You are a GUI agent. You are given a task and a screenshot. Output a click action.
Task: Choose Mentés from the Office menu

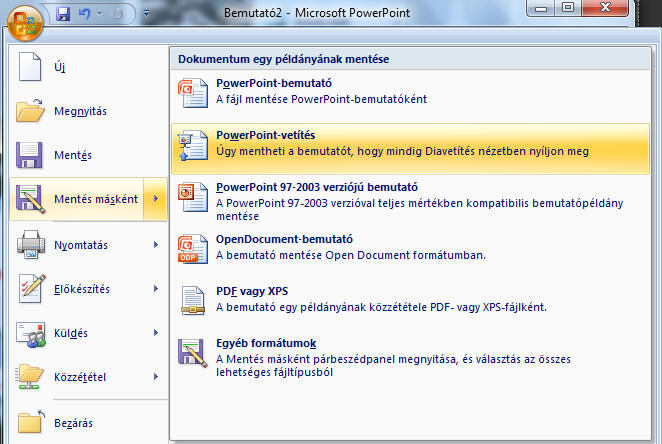coord(73,155)
